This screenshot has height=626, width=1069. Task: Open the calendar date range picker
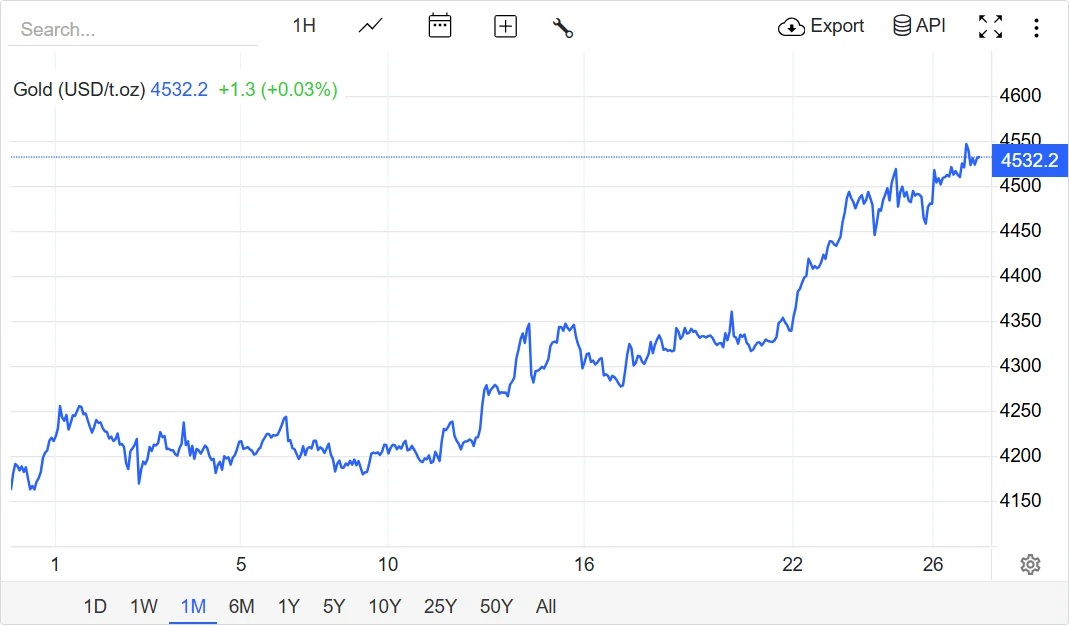point(440,26)
